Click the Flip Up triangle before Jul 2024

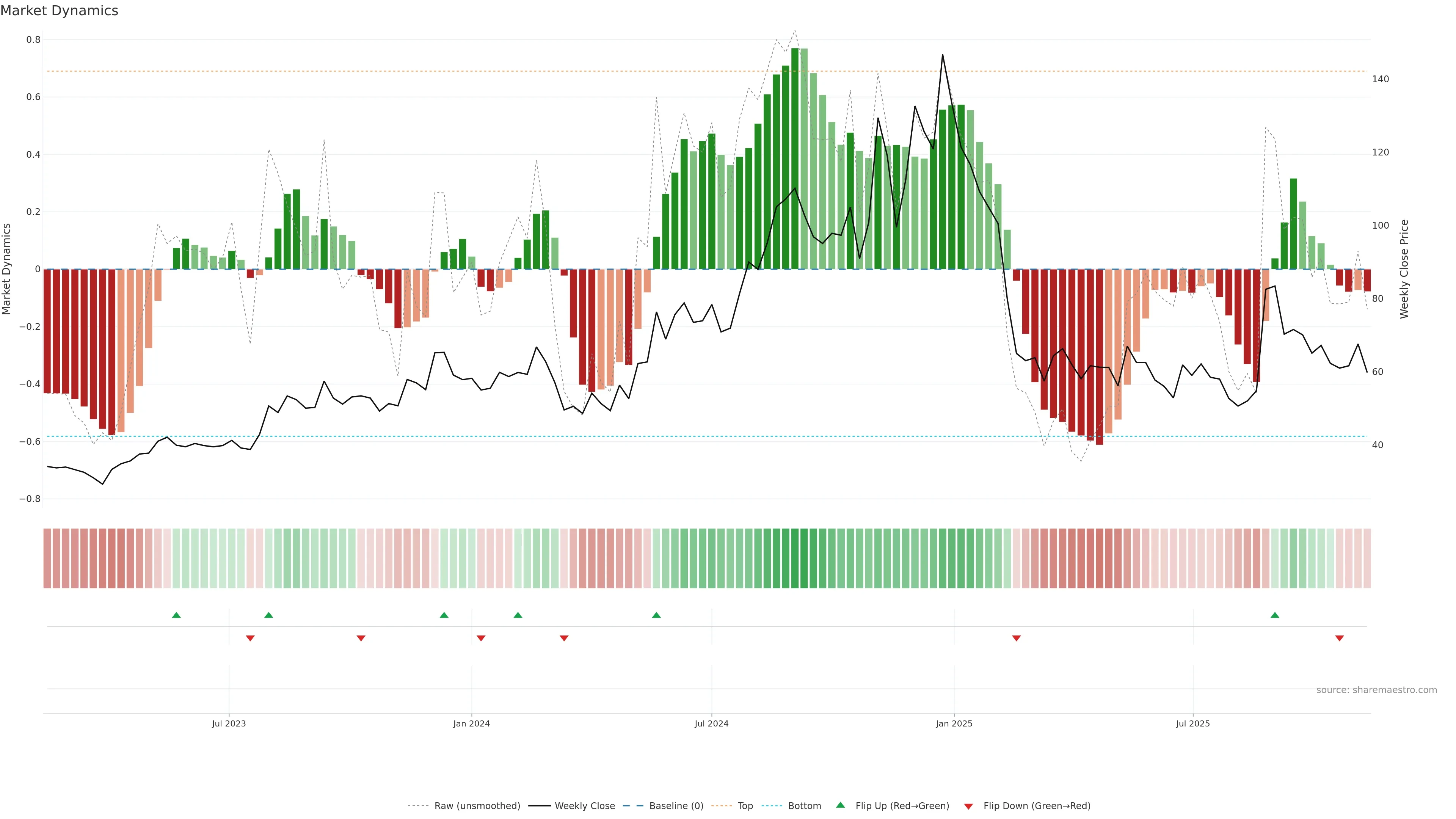[x=656, y=615]
